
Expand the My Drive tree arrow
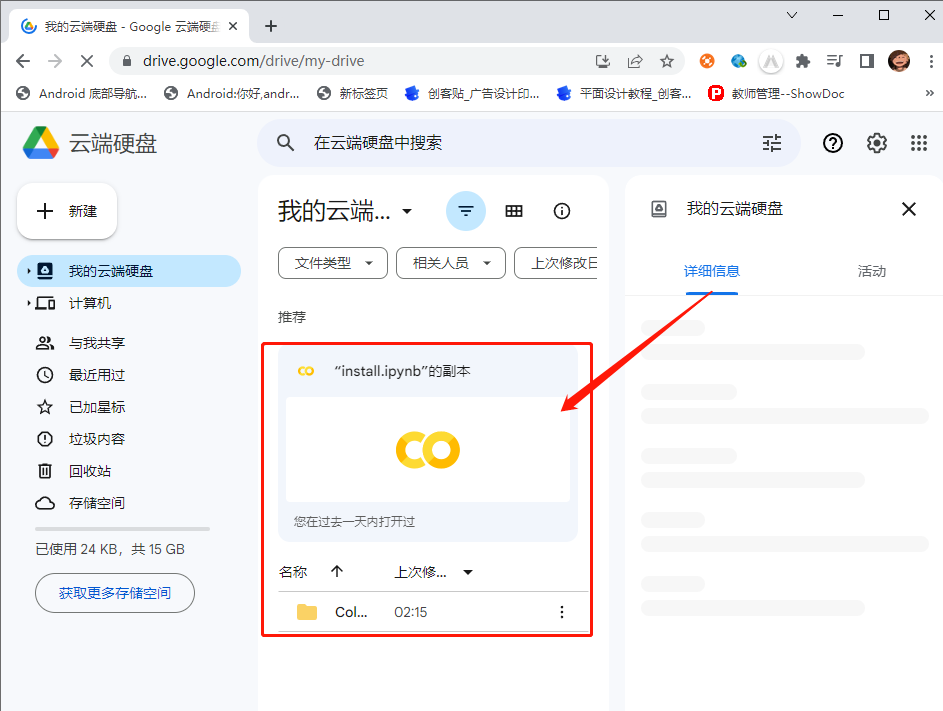pos(28,271)
